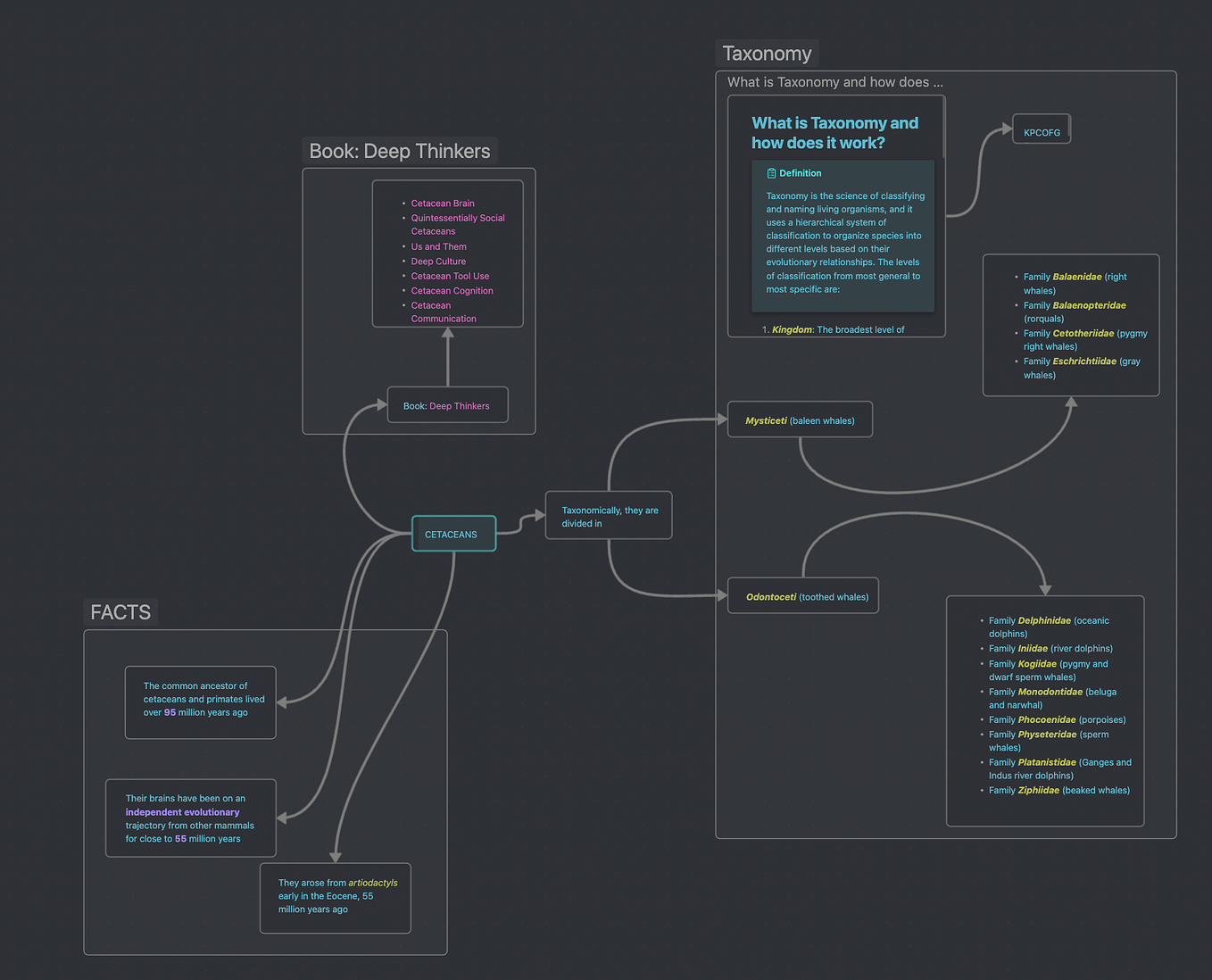Open the Cetacean Brain link
1212x980 pixels.
[x=443, y=203]
